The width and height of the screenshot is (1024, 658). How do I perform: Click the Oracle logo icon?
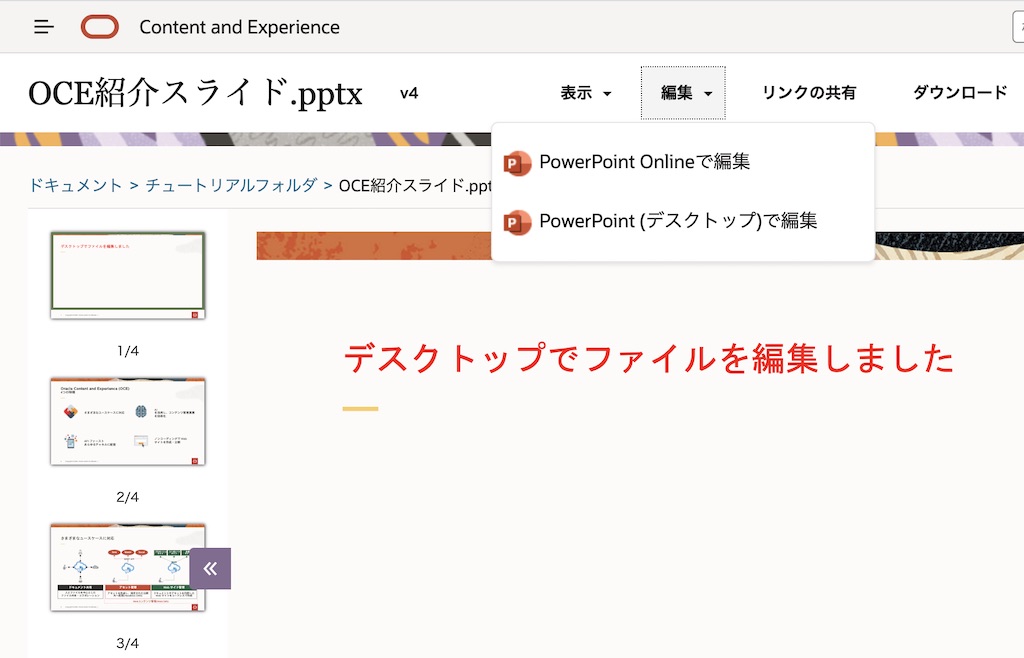[x=100, y=27]
